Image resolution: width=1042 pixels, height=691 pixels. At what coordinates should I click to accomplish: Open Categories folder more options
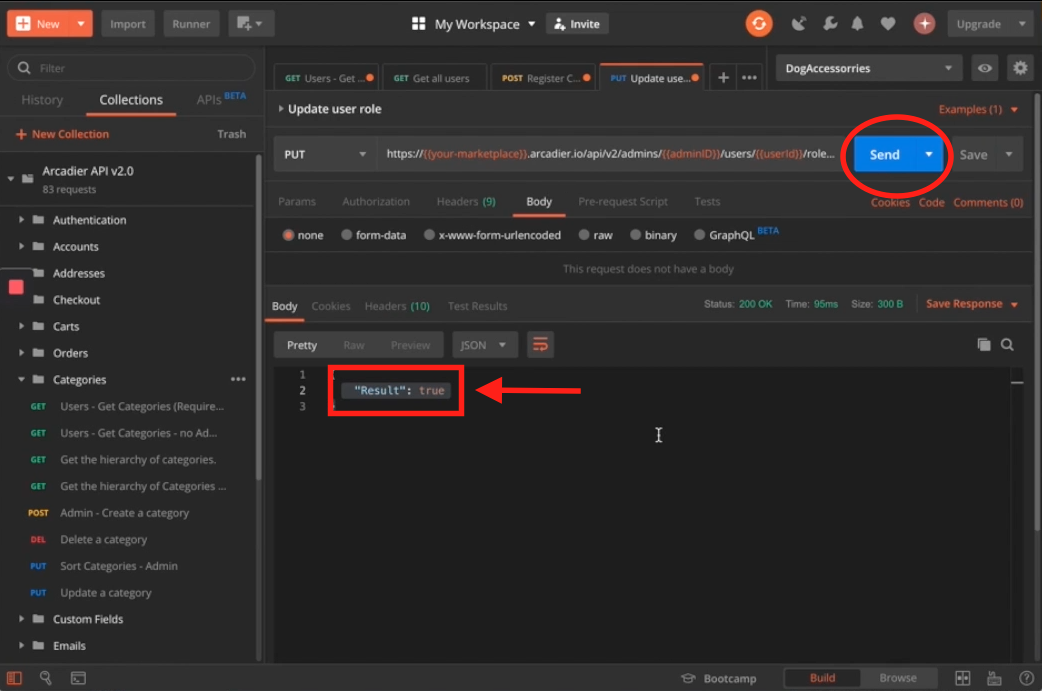point(238,379)
